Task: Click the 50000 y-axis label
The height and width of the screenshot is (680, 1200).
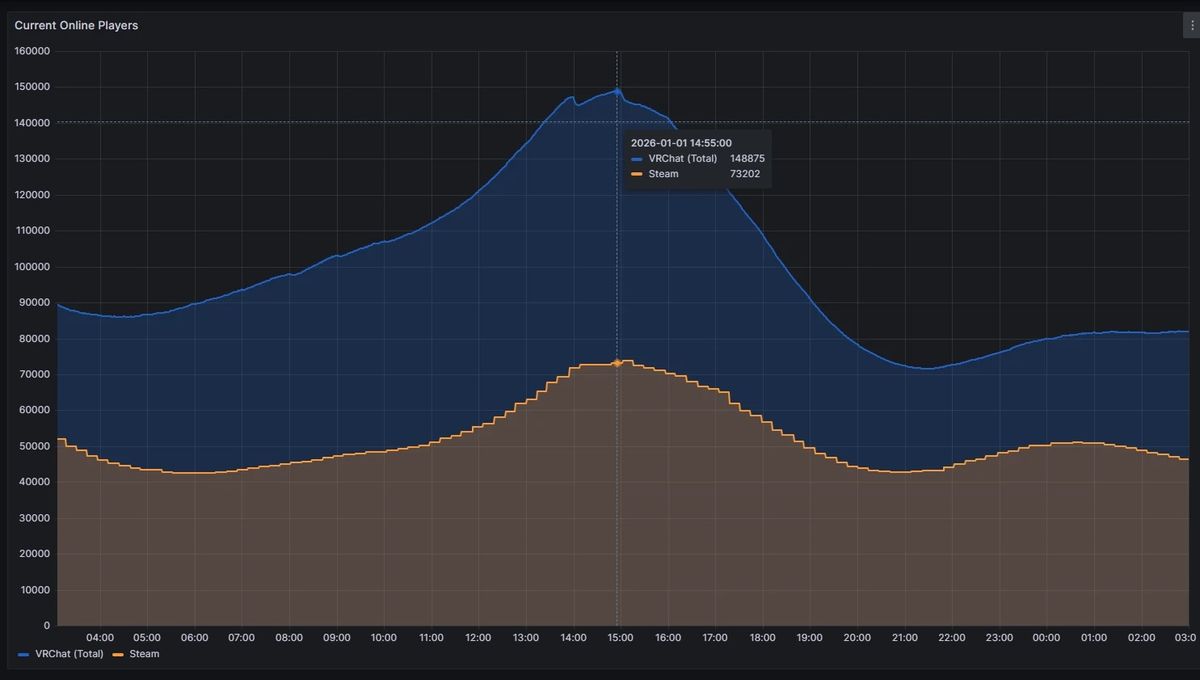Action: pos(35,446)
